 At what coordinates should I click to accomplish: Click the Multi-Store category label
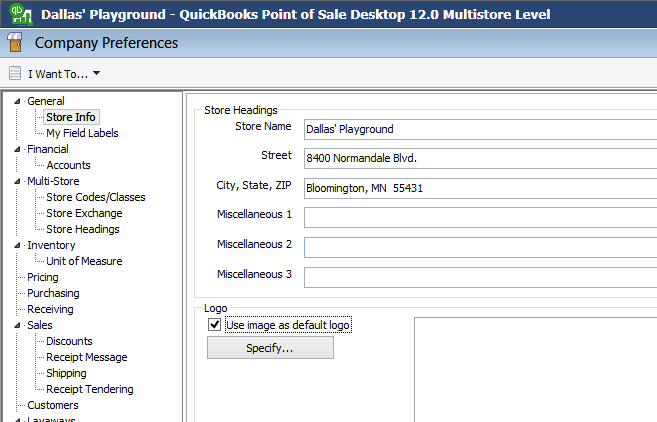tap(53, 181)
